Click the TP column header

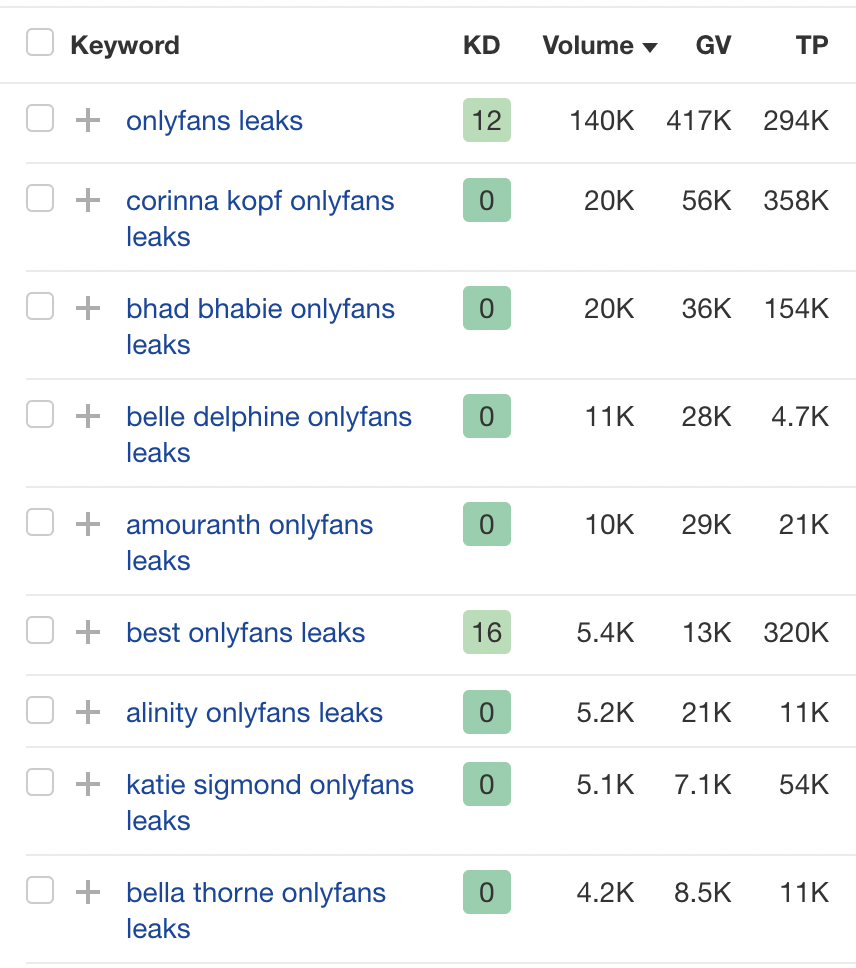pyautogui.click(x=812, y=46)
